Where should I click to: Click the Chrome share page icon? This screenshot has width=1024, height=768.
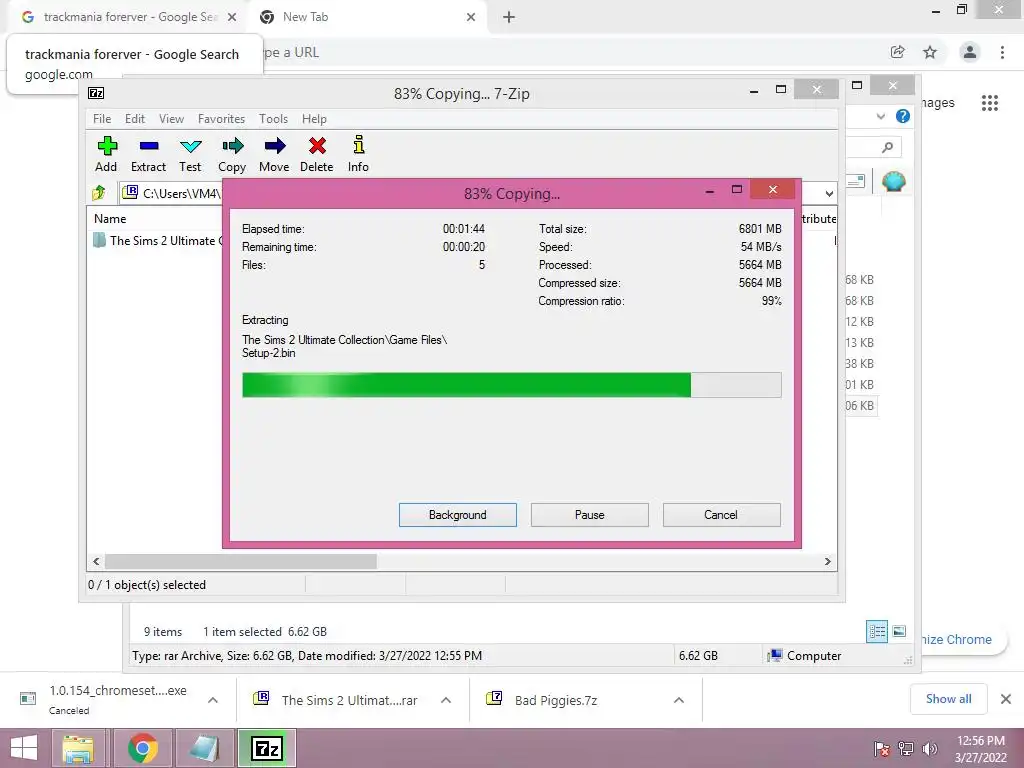(898, 52)
